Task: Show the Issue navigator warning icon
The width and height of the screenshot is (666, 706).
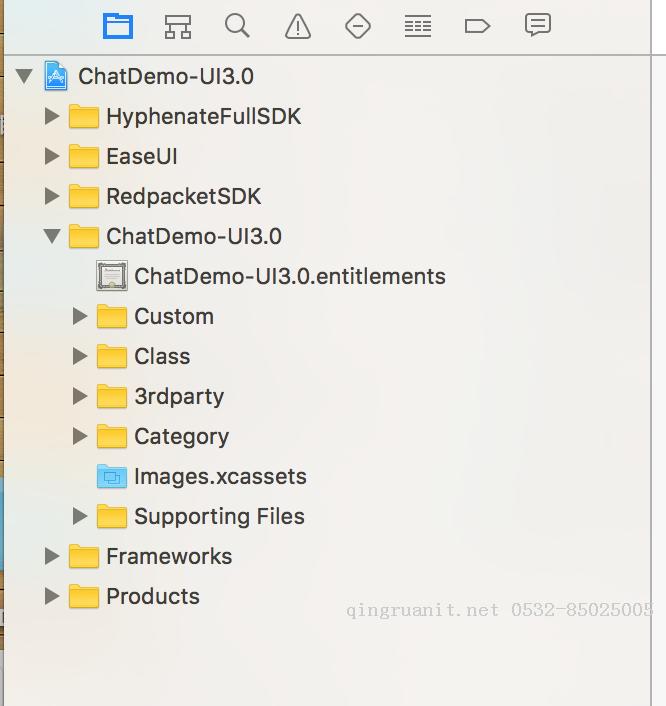Action: coord(298,26)
